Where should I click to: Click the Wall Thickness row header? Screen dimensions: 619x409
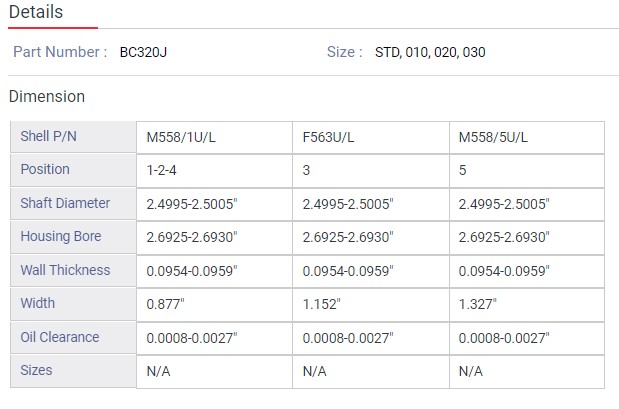[65, 270]
